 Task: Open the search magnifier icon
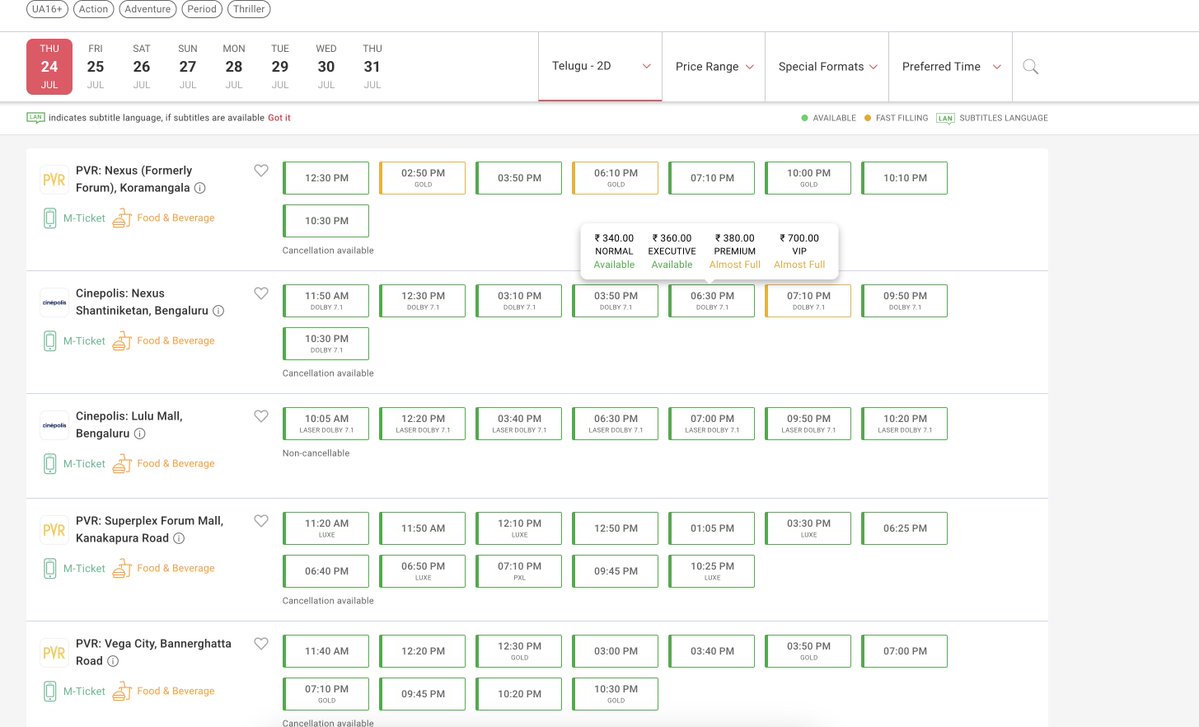tap(1030, 67)
